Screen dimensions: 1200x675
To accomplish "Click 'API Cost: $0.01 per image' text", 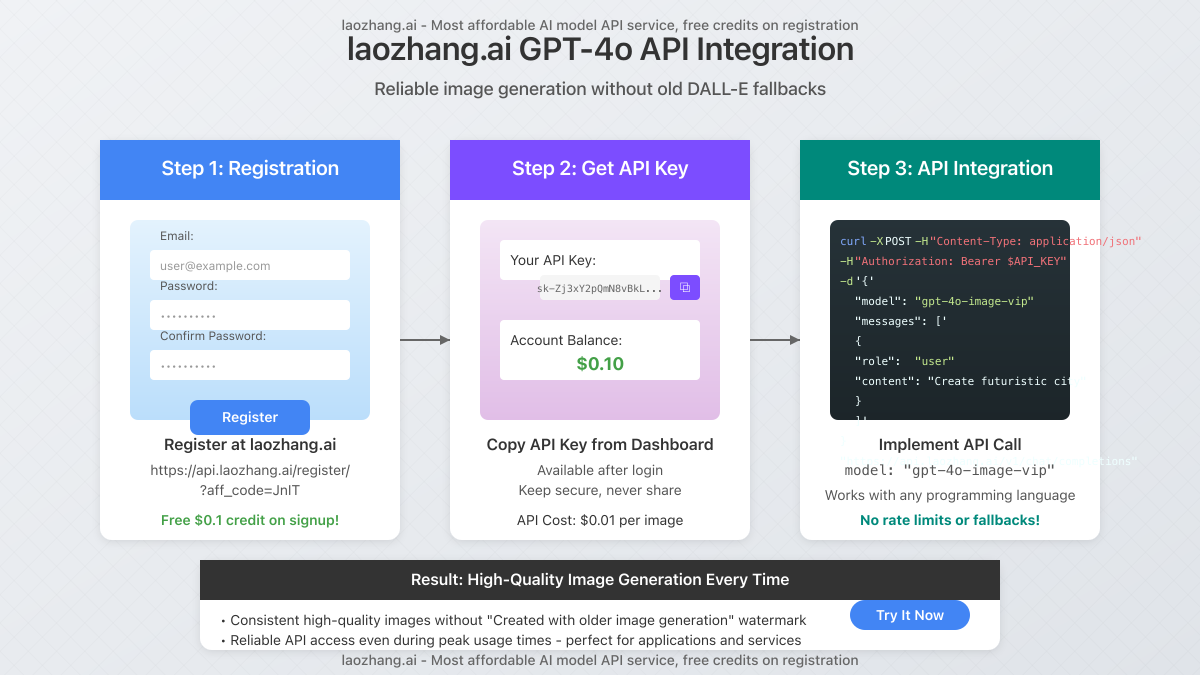I will click(600, 520).
